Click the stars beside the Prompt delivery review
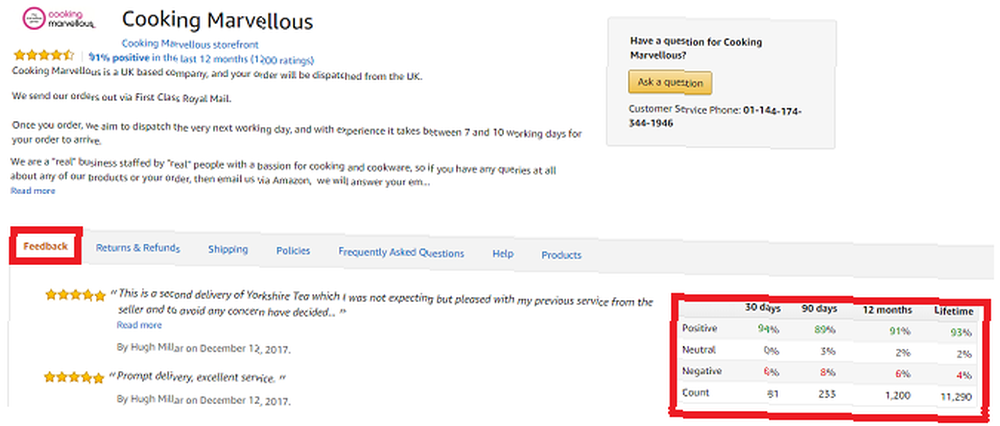 74,378
